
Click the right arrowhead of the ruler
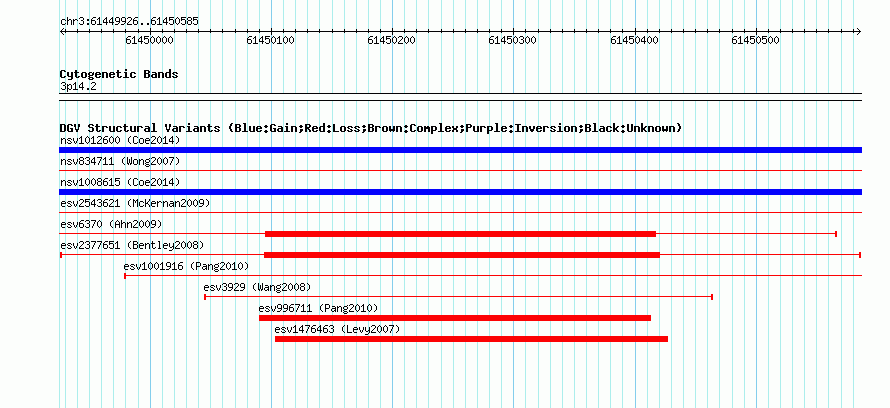pos(859,31)
